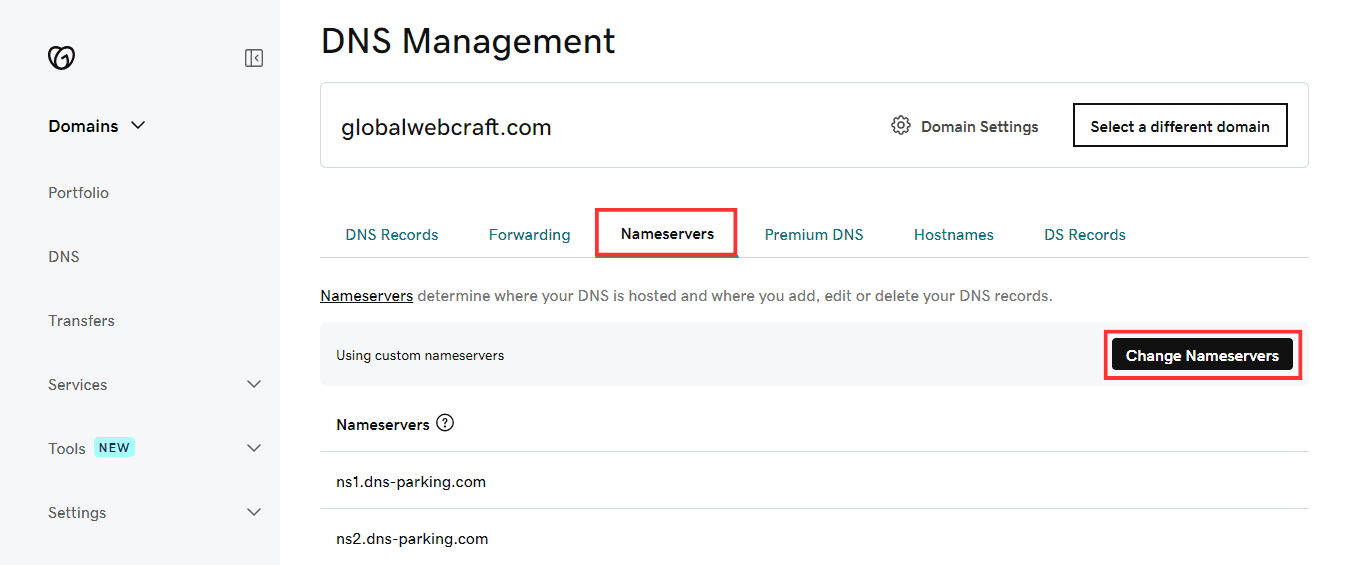Follow the underlined Nameservers link

[x=366, y=296]
